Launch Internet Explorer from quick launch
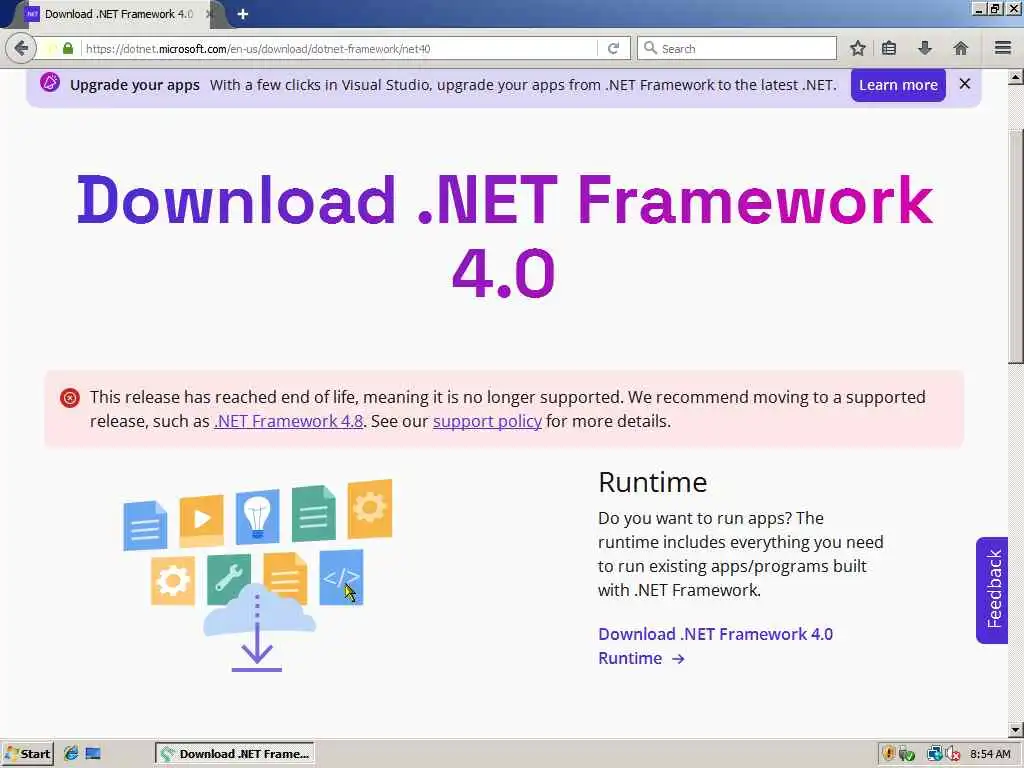This screenshot has width=1024, height=768. pos(71,754)
